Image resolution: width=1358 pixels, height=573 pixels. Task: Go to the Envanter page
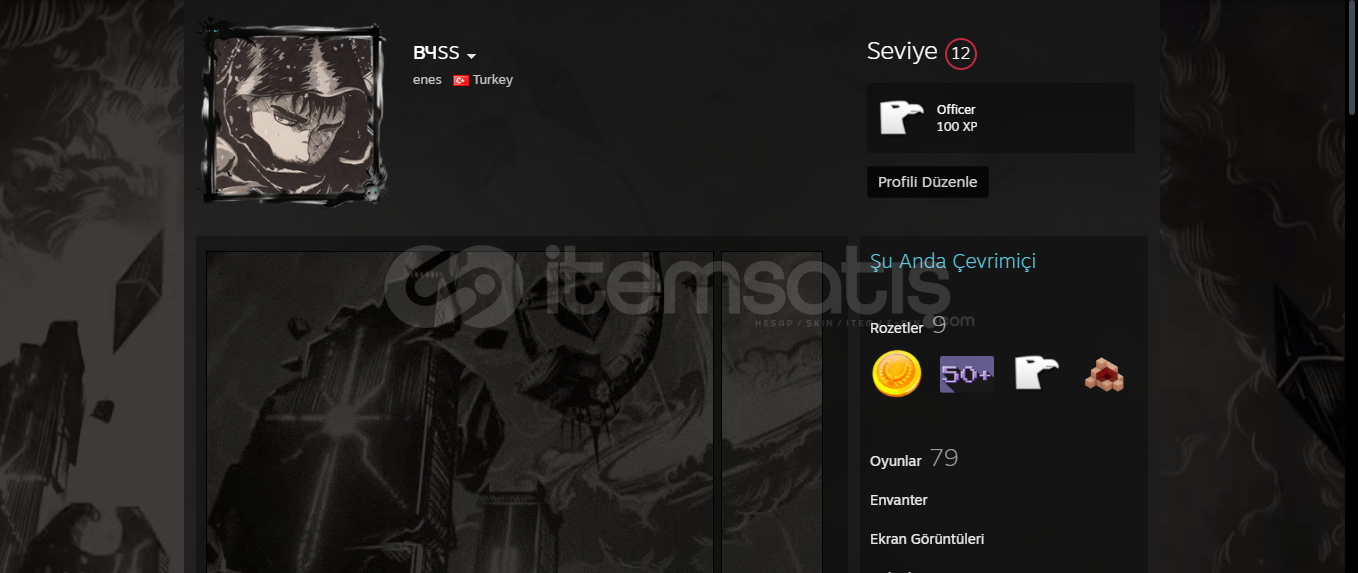899,500
